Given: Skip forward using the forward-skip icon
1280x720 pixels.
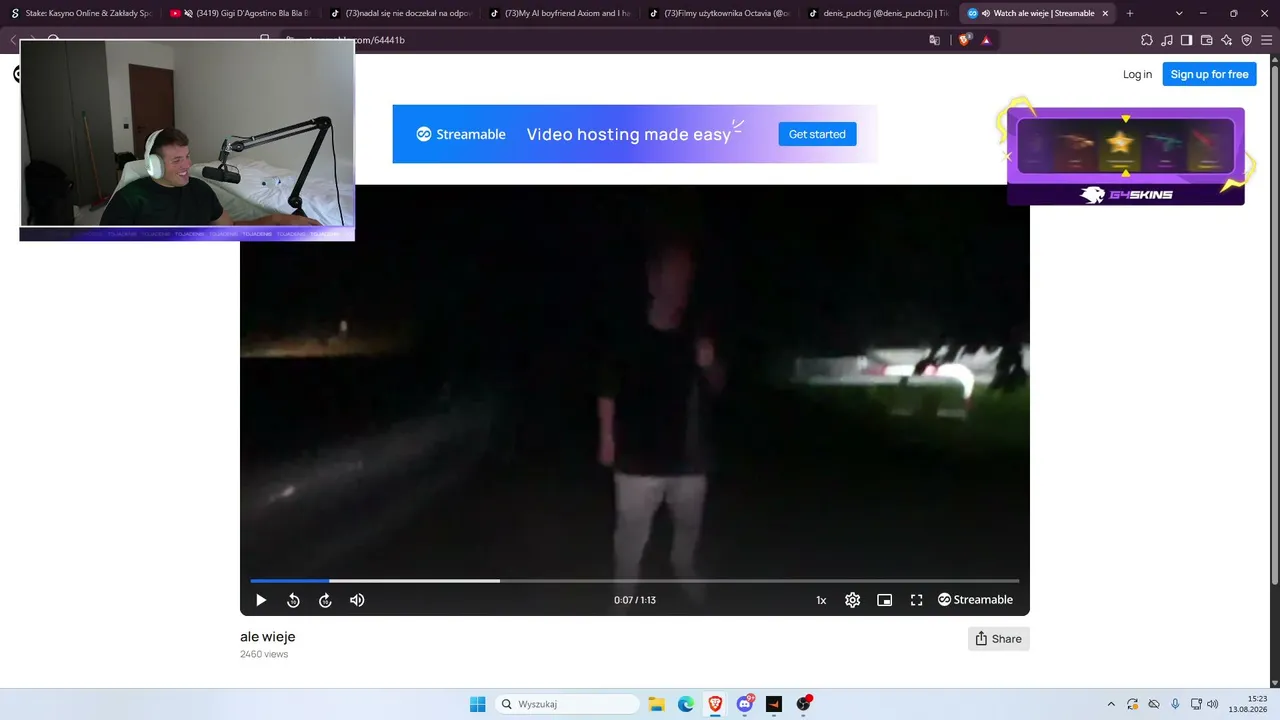Looking at the screenshot, I should click(325, 600).
